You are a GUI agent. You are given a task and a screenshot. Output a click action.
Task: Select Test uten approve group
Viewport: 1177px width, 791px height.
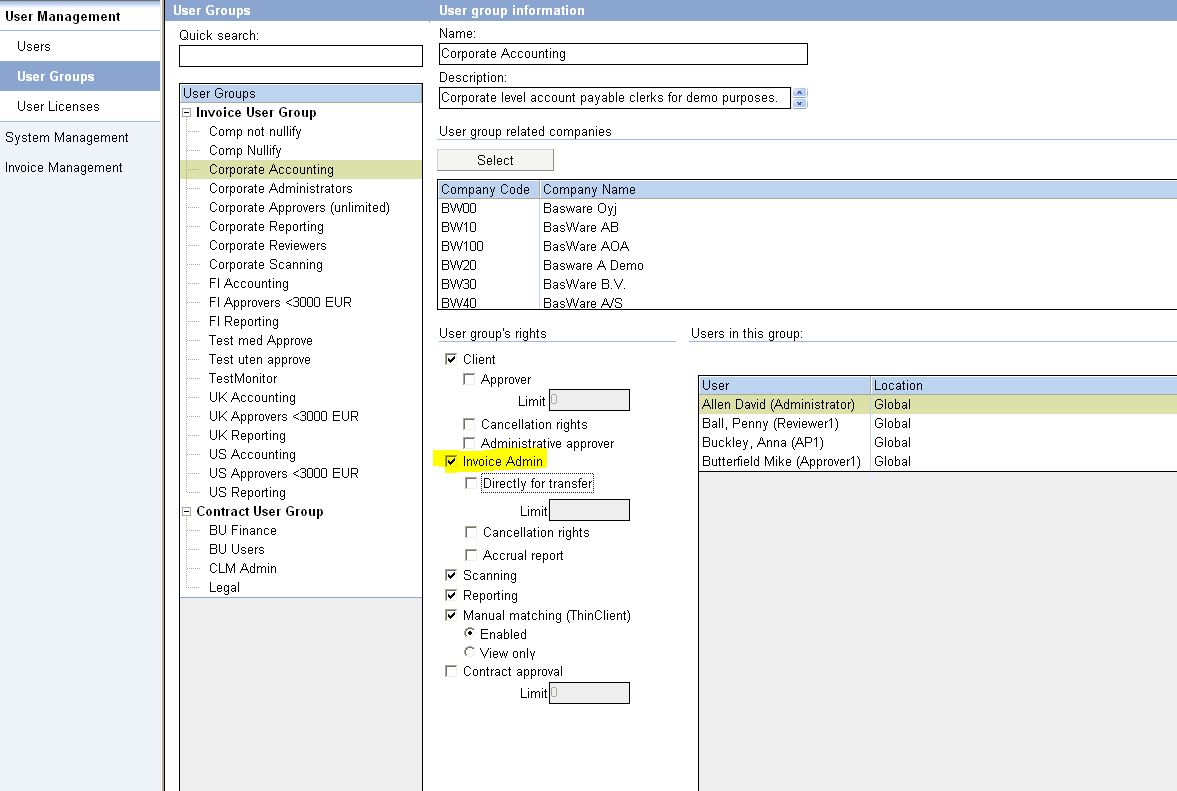pyautogui.click(x=259, y=359)
